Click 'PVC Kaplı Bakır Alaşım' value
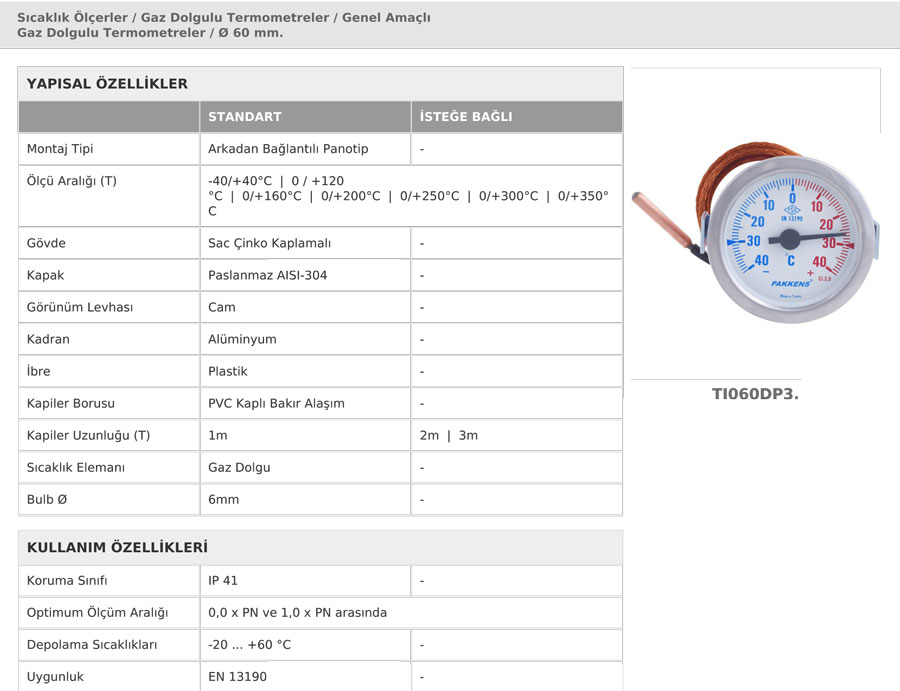900x691 pixels. point(276,403)
